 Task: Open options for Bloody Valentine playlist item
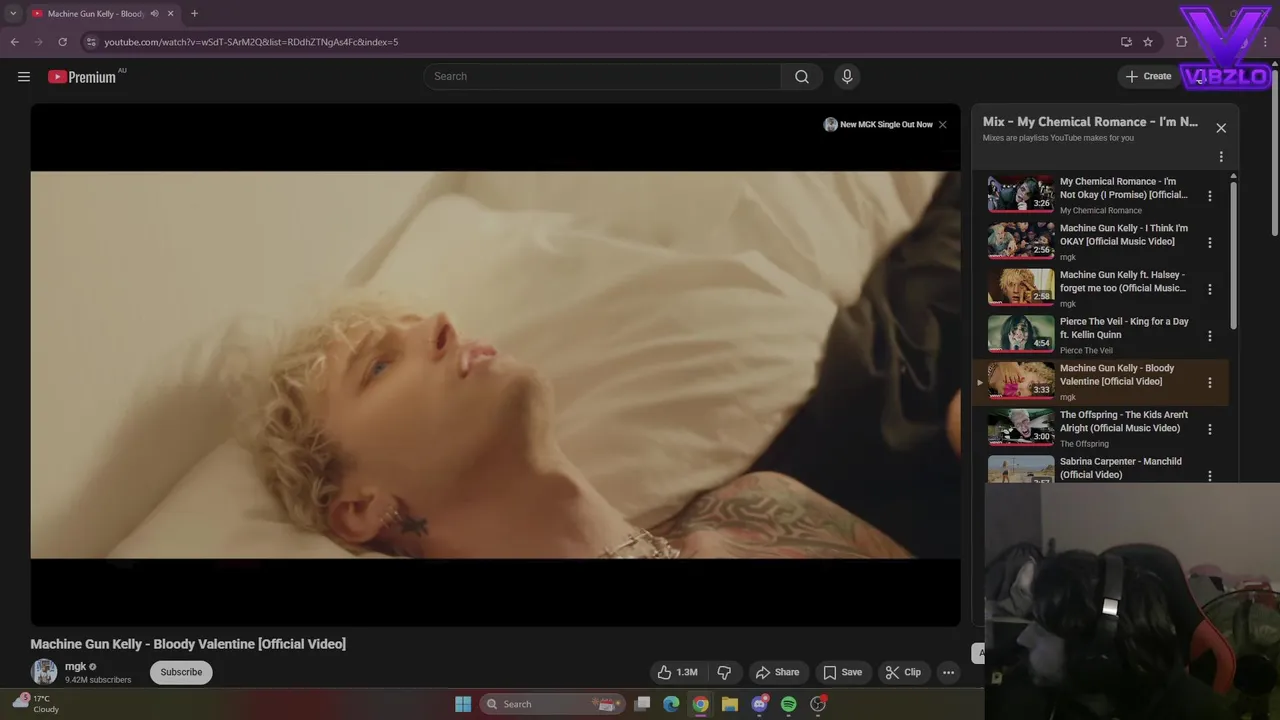pos(1210,383)
